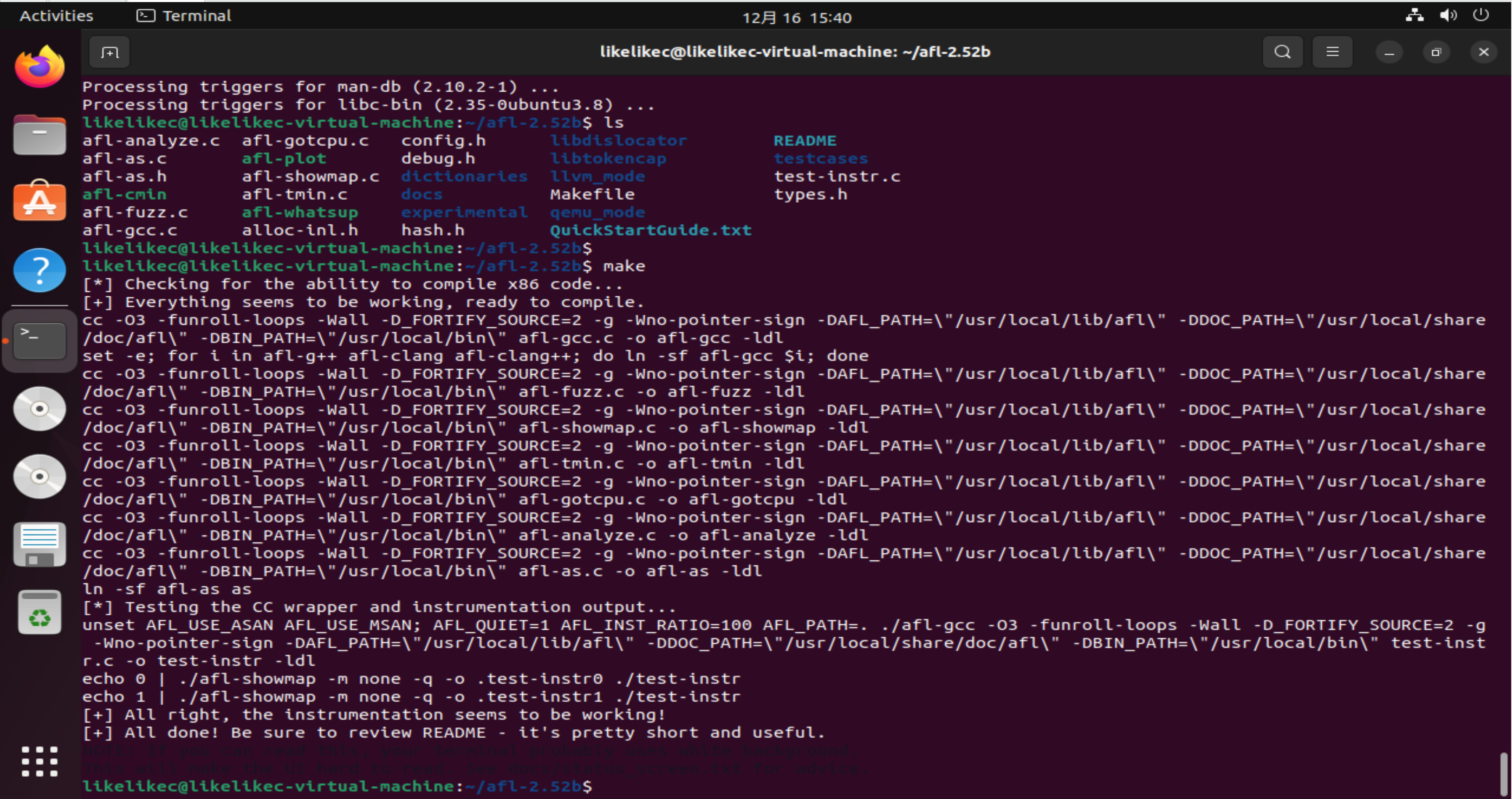Minimize the terminal window
Screen dimensions: 1512x799
pos(1389,52)
